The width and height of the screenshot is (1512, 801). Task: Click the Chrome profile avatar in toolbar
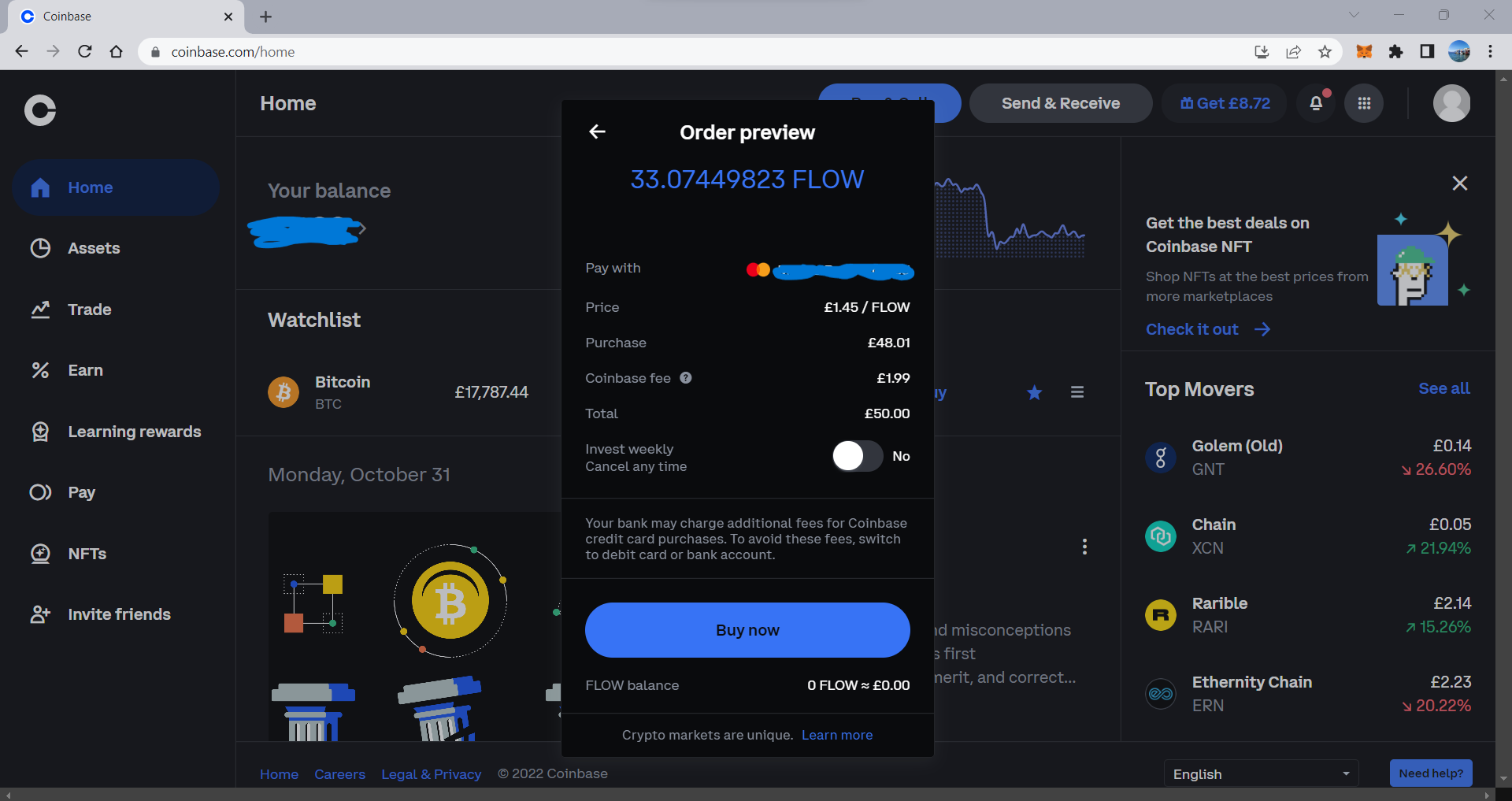pyautogui.click(x=1459, y=52)
